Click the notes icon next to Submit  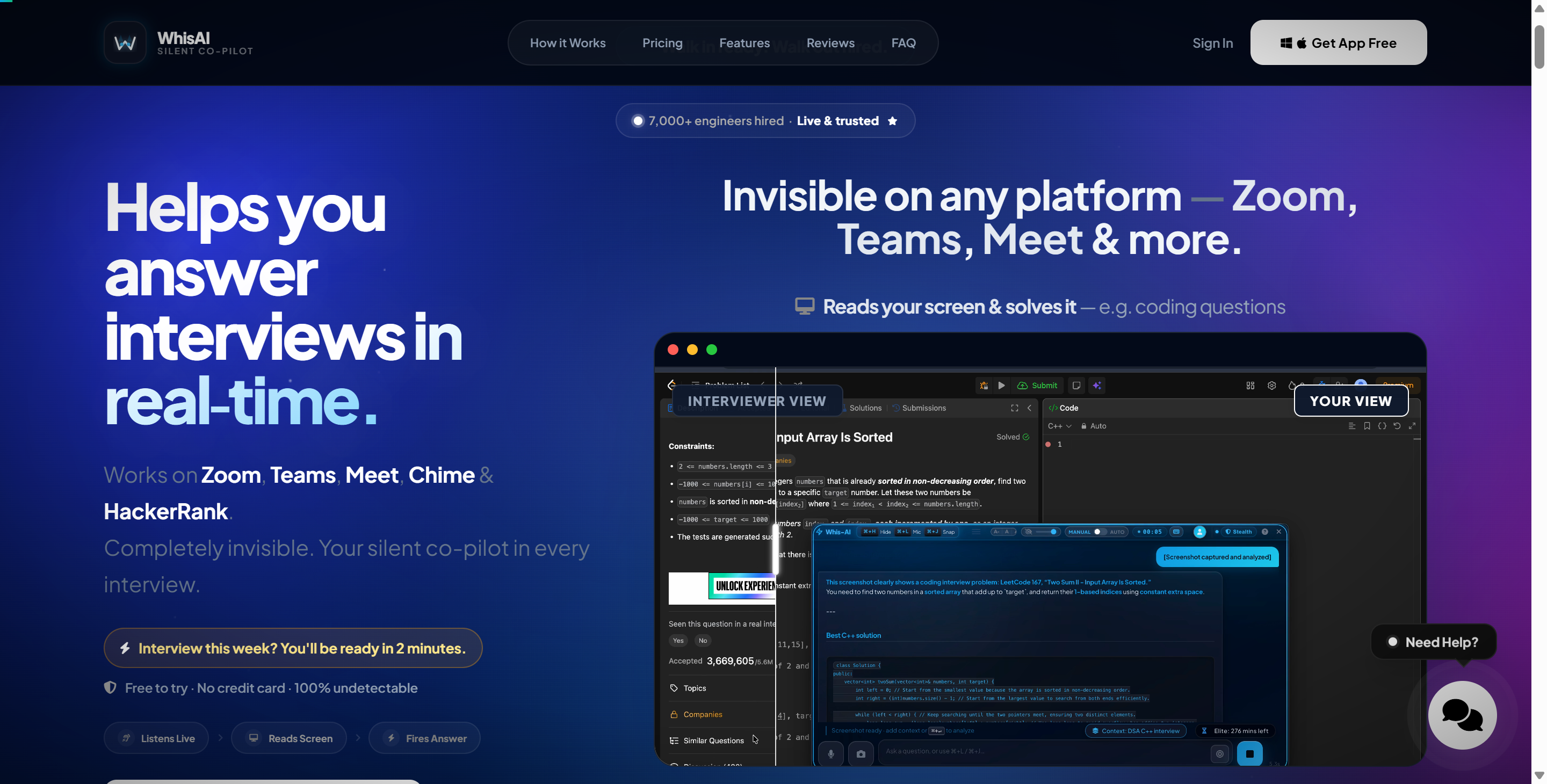[x=1076, y=386]
